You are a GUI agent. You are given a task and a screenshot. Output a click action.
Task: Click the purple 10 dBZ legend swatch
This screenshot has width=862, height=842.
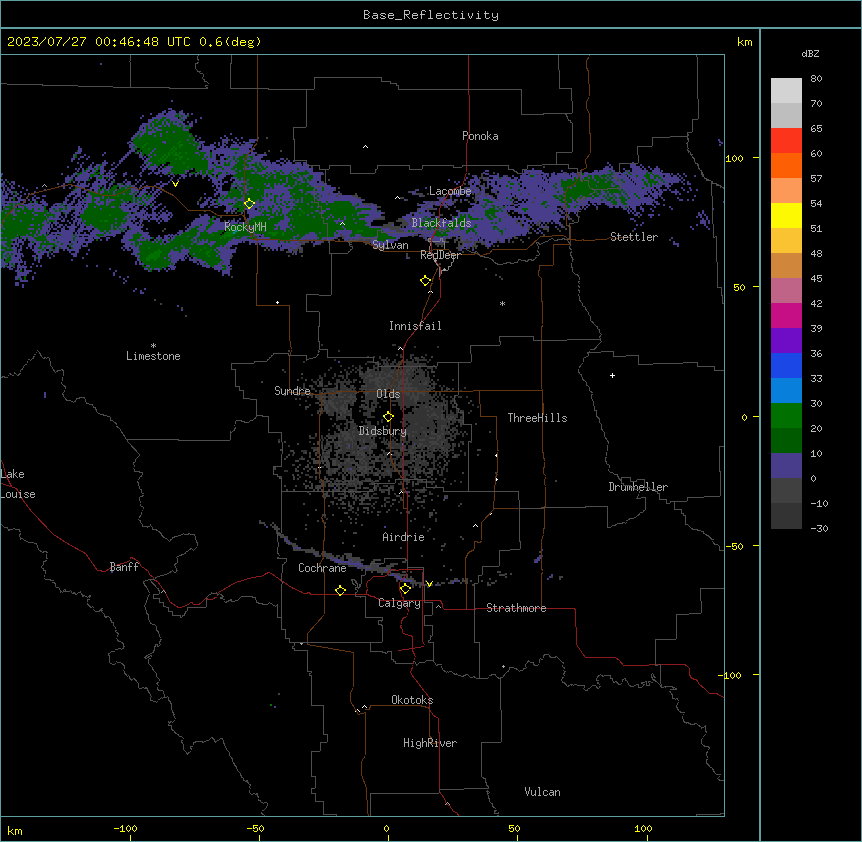click(786, 466)
